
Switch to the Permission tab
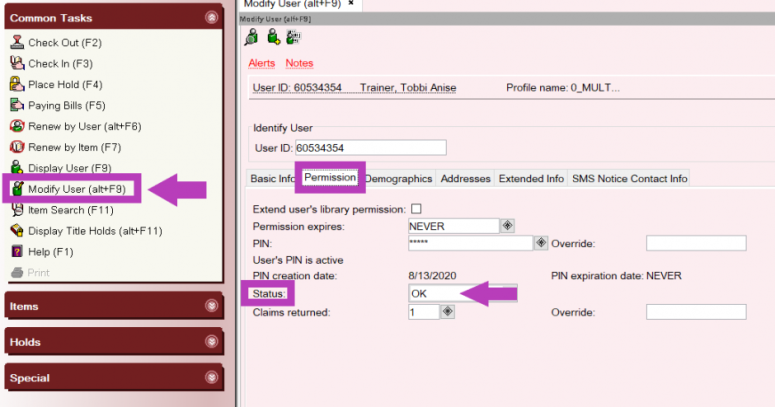(x=330, y=178)
